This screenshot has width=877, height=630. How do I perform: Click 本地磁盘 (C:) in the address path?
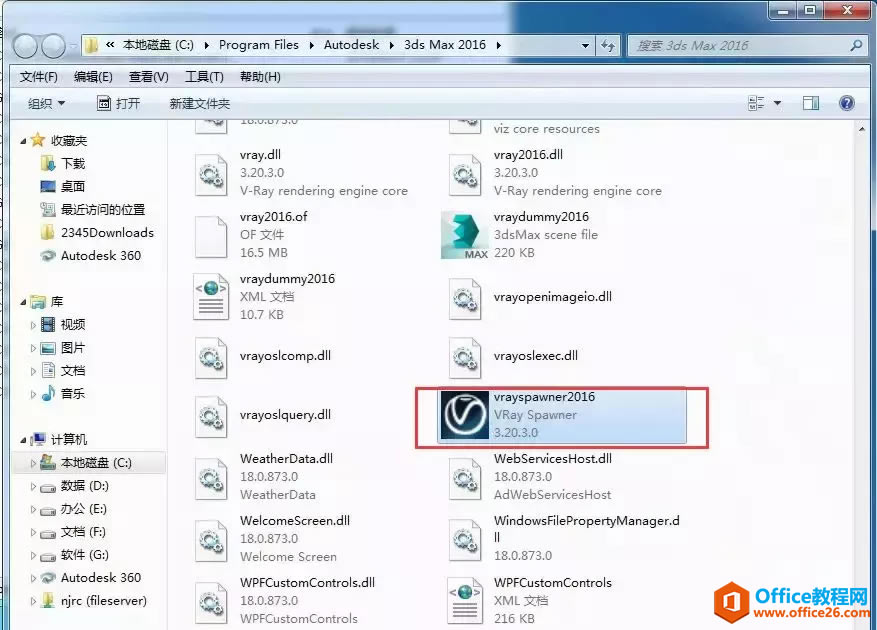click(158, 45)
